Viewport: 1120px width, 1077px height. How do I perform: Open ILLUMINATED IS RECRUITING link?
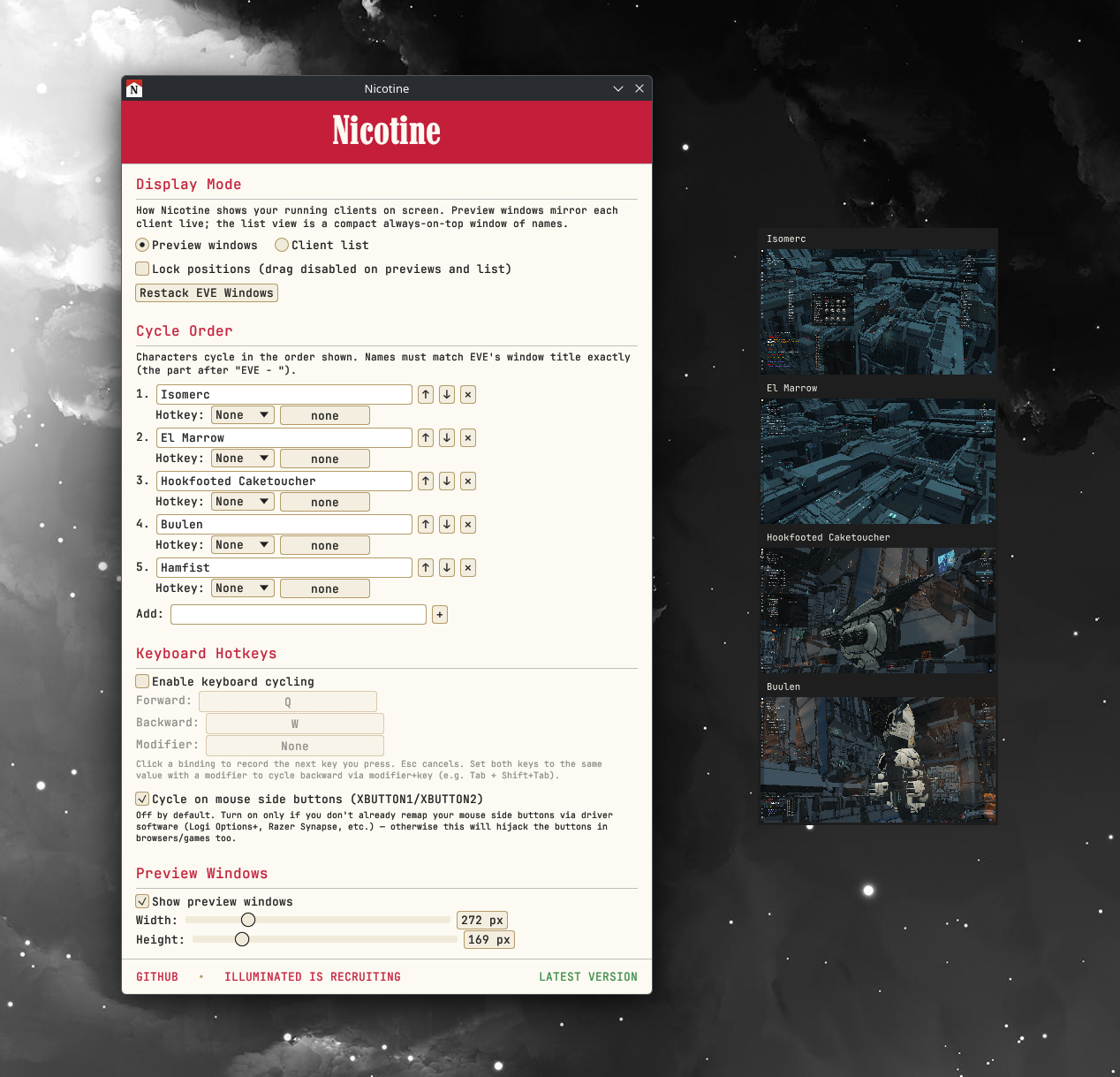pos(313,976)
